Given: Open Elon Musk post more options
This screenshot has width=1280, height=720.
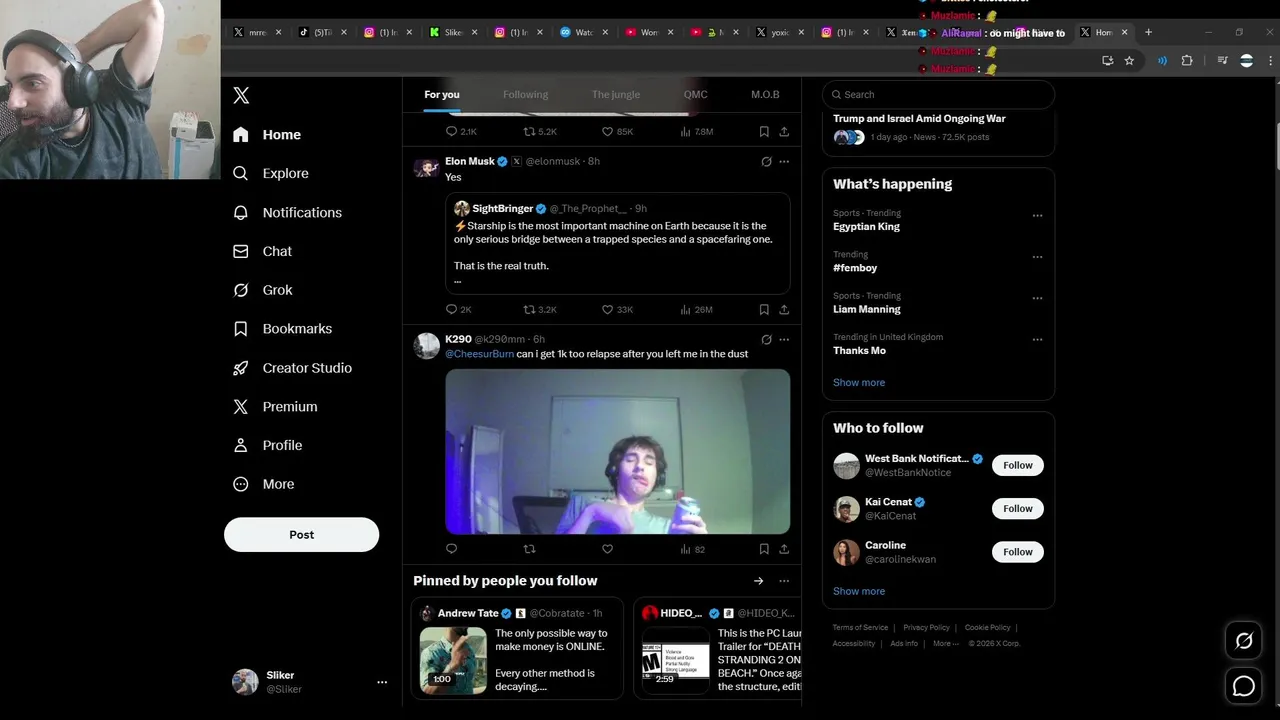Looking at the screenshot, I should coord(784,161).
